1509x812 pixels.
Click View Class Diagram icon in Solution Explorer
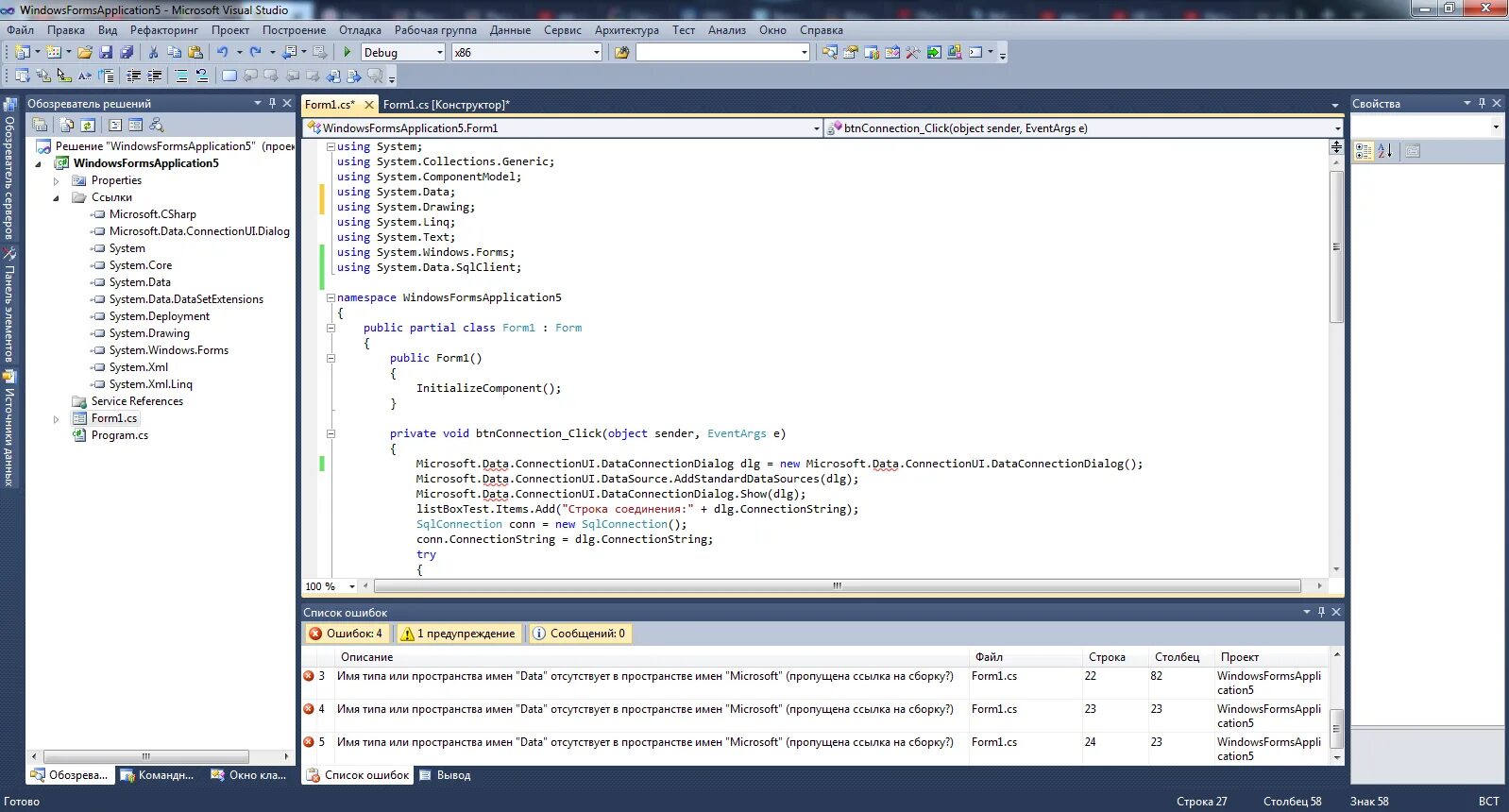[157, 125]
